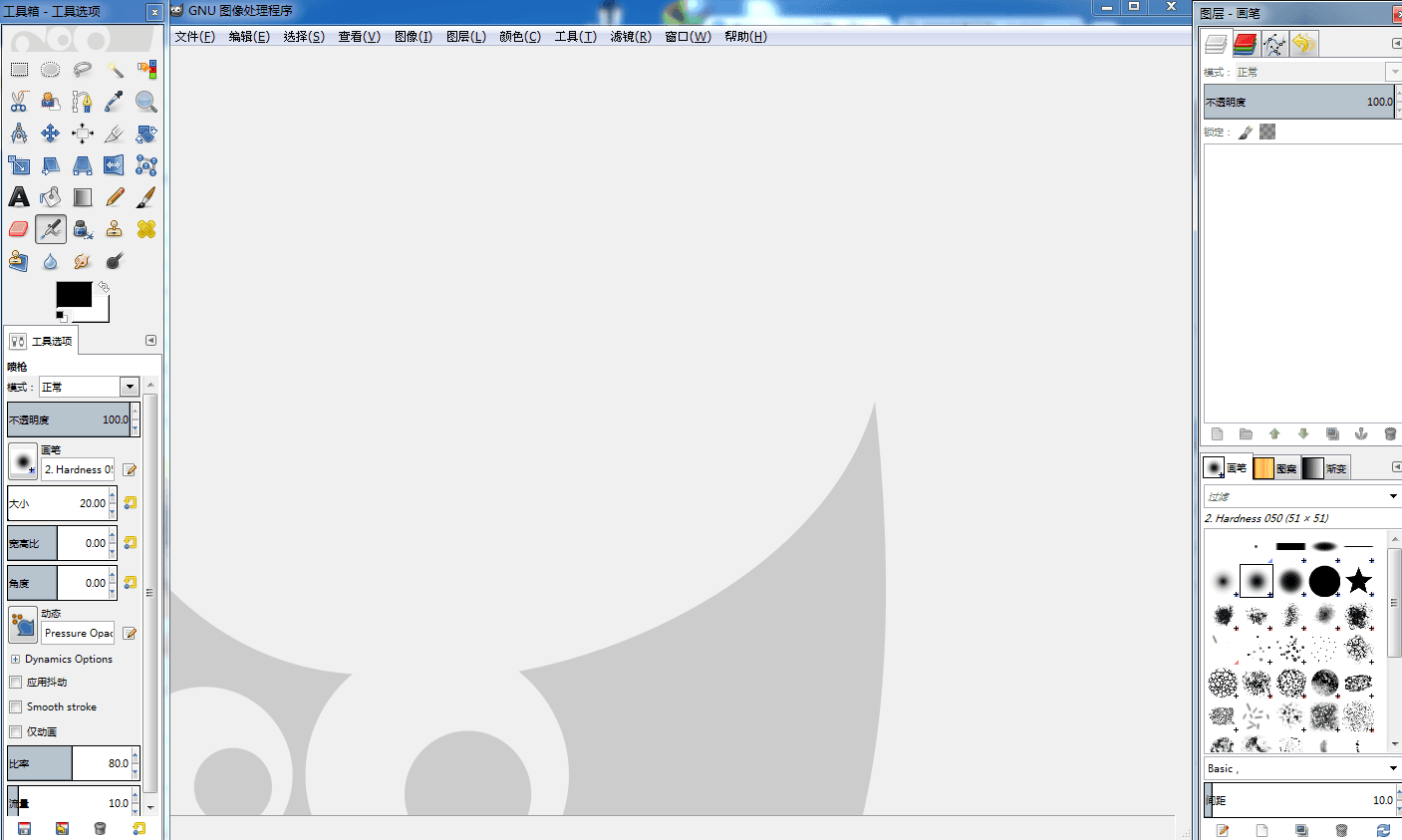Open the 文件(F) menu

click(194, 37)
